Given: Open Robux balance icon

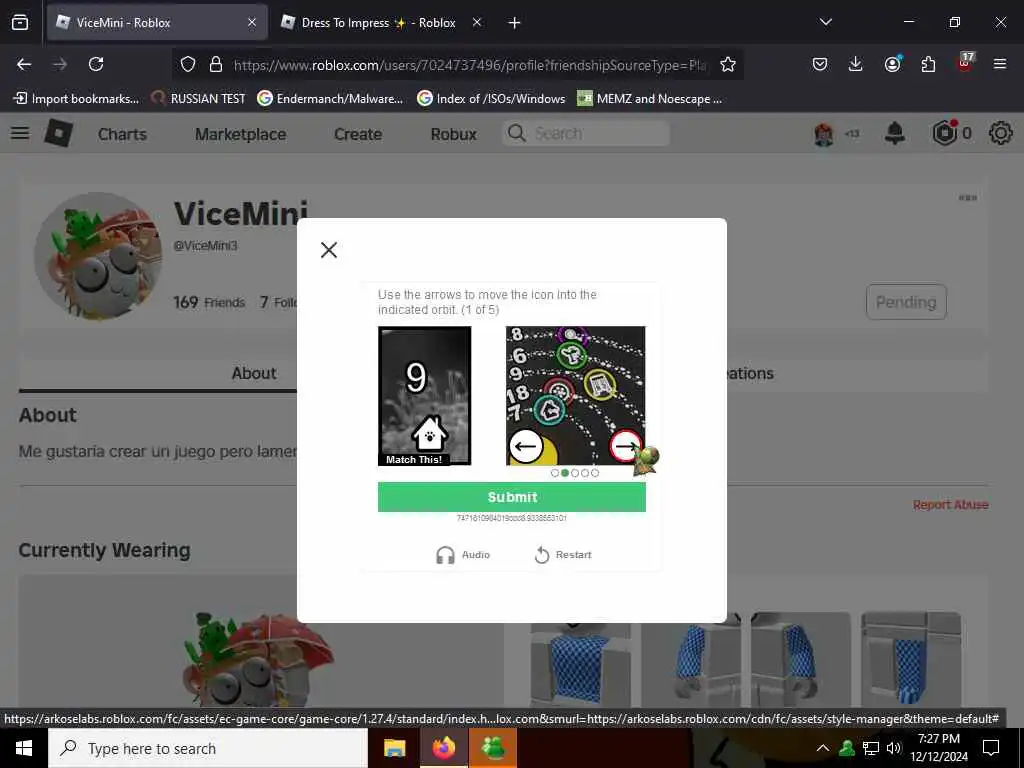Looking at the screenshot, I should (944, 133).
